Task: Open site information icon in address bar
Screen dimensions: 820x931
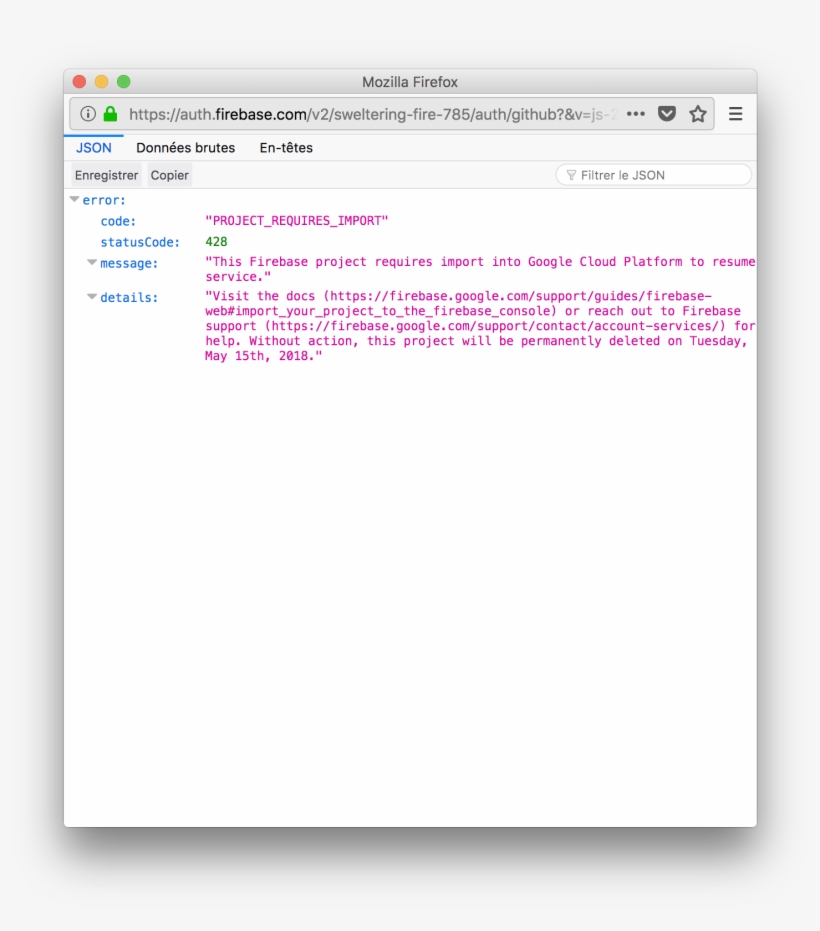Action: tap(88, 114)
